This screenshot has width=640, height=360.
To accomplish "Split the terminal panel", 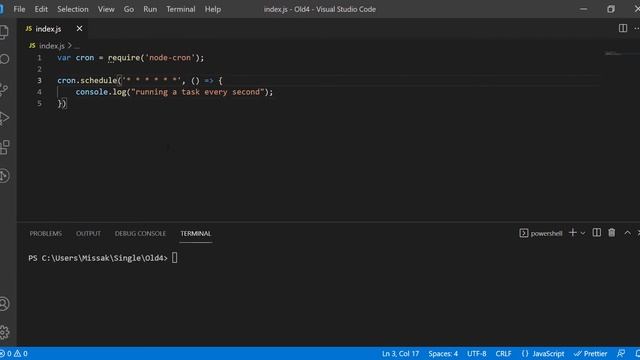I will coord(597,233).
